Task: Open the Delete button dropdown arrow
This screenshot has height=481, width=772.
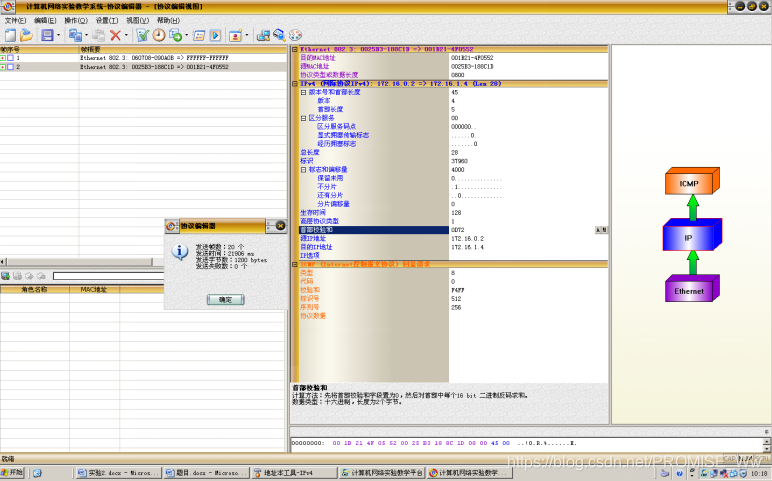Action: pos(126,35)
